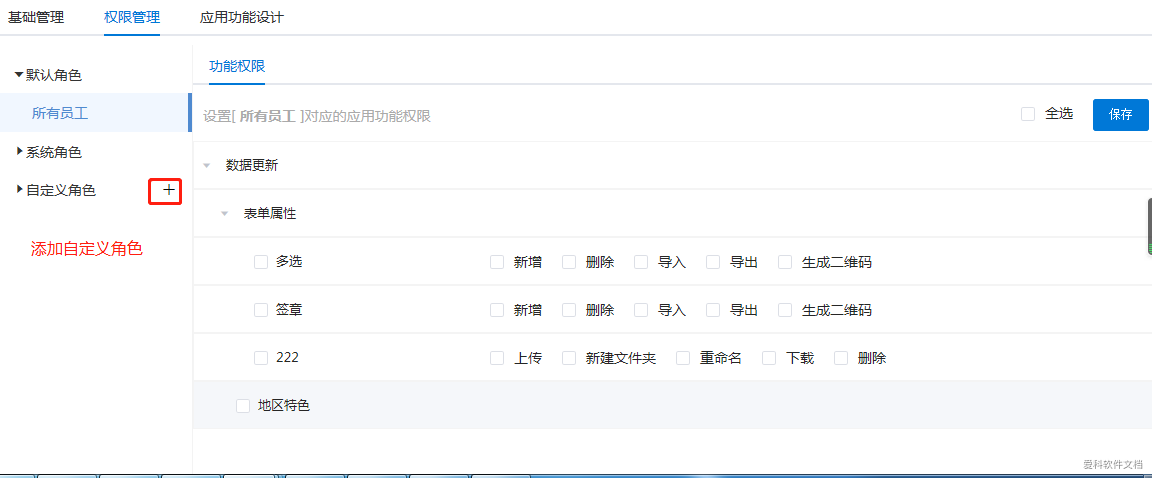Screen dimensions: 1152x478
Task: Click the 系统角色 group label
Action: [x=54, y=153]
